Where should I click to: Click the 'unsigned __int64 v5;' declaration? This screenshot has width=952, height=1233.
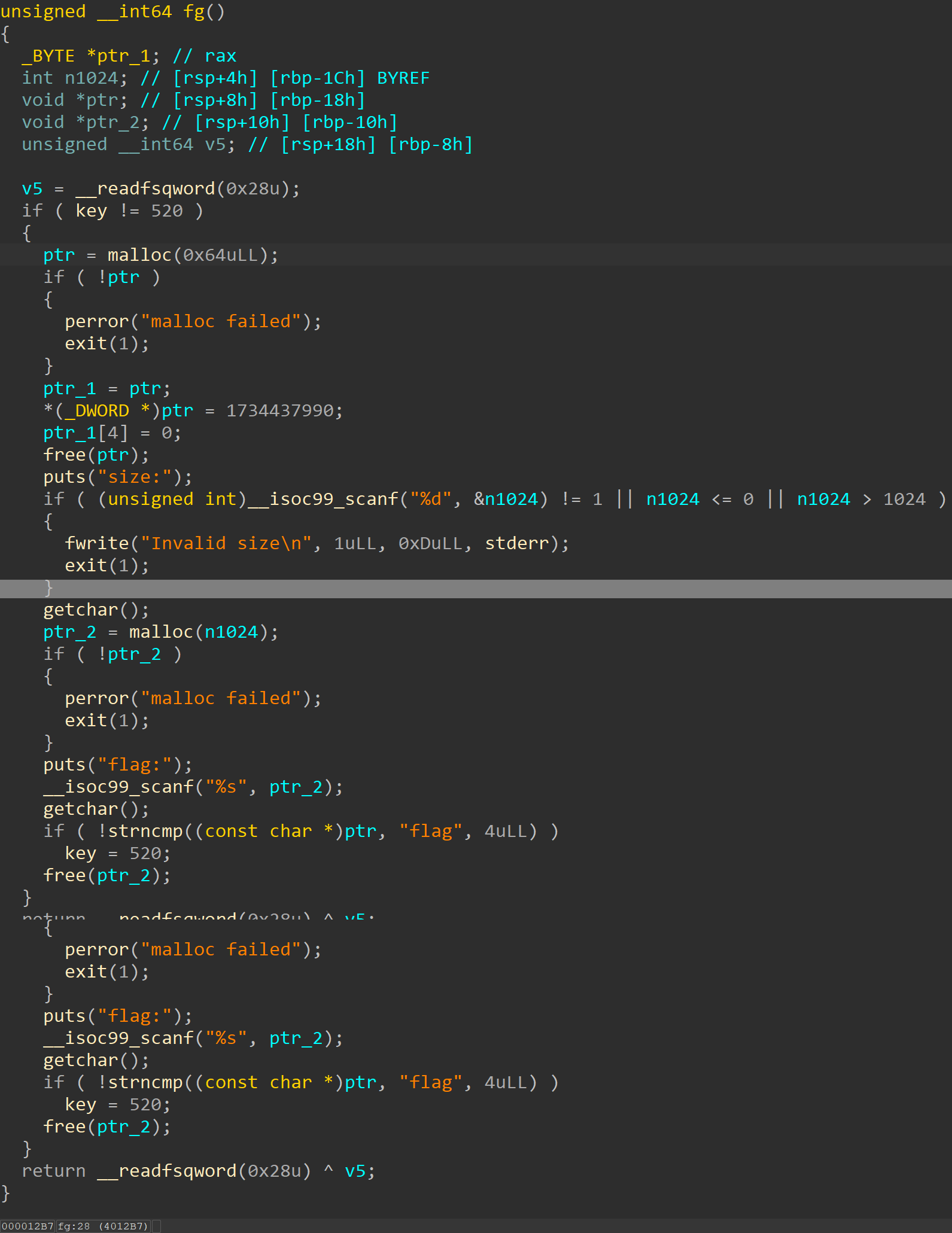click(129, 144)
